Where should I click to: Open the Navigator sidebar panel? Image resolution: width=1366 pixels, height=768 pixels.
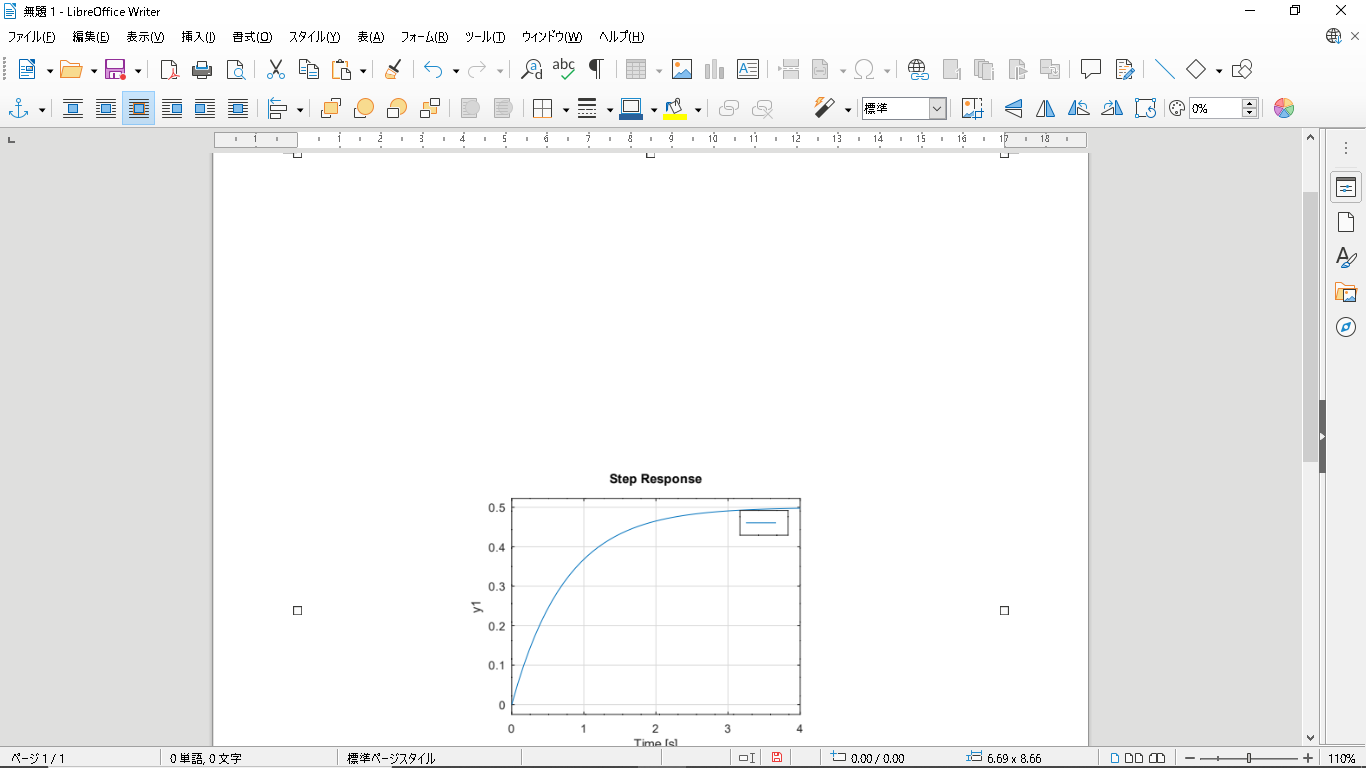pyautogui.click(x=1346, y=327)
